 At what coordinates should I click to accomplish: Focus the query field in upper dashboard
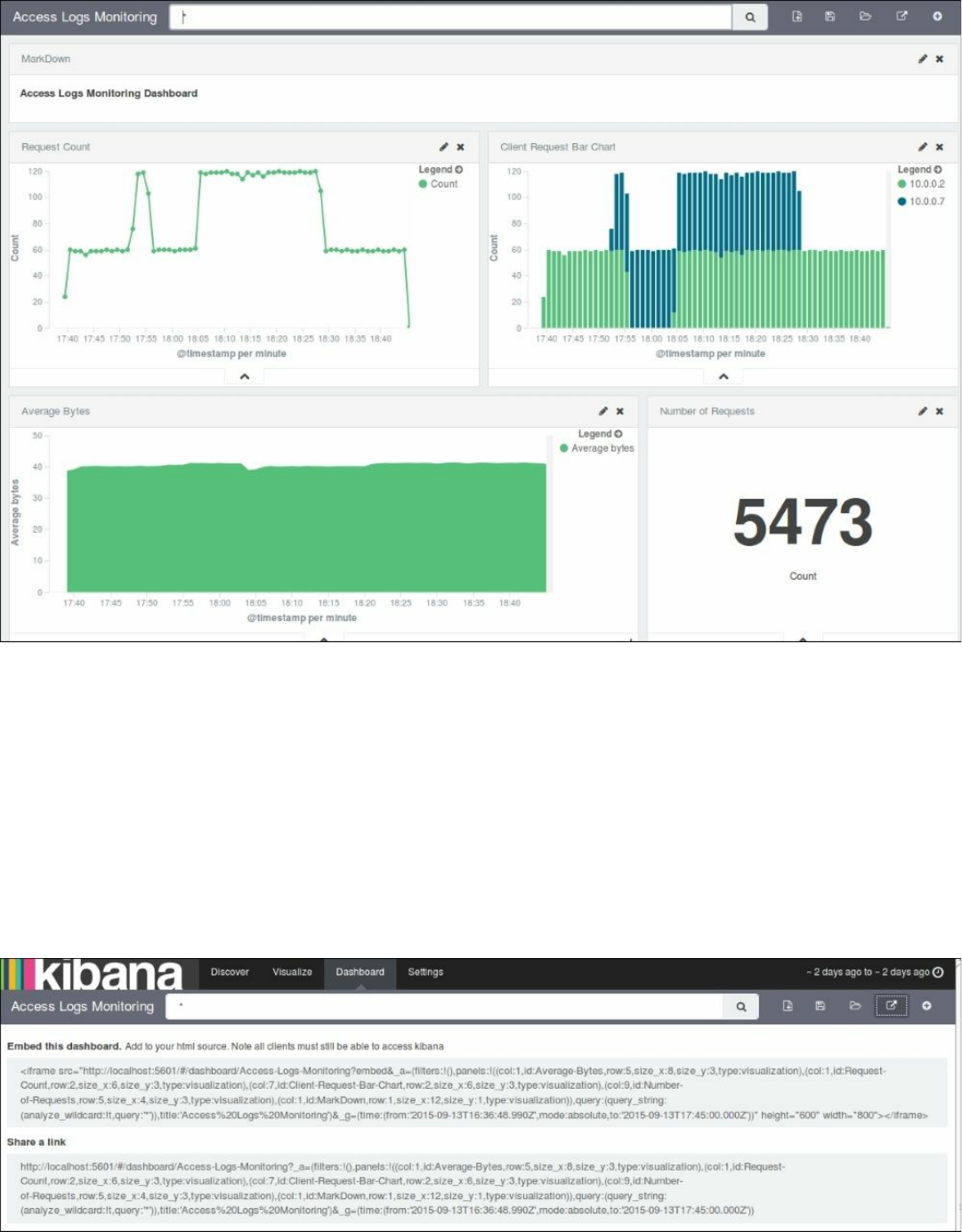[451, 17]
